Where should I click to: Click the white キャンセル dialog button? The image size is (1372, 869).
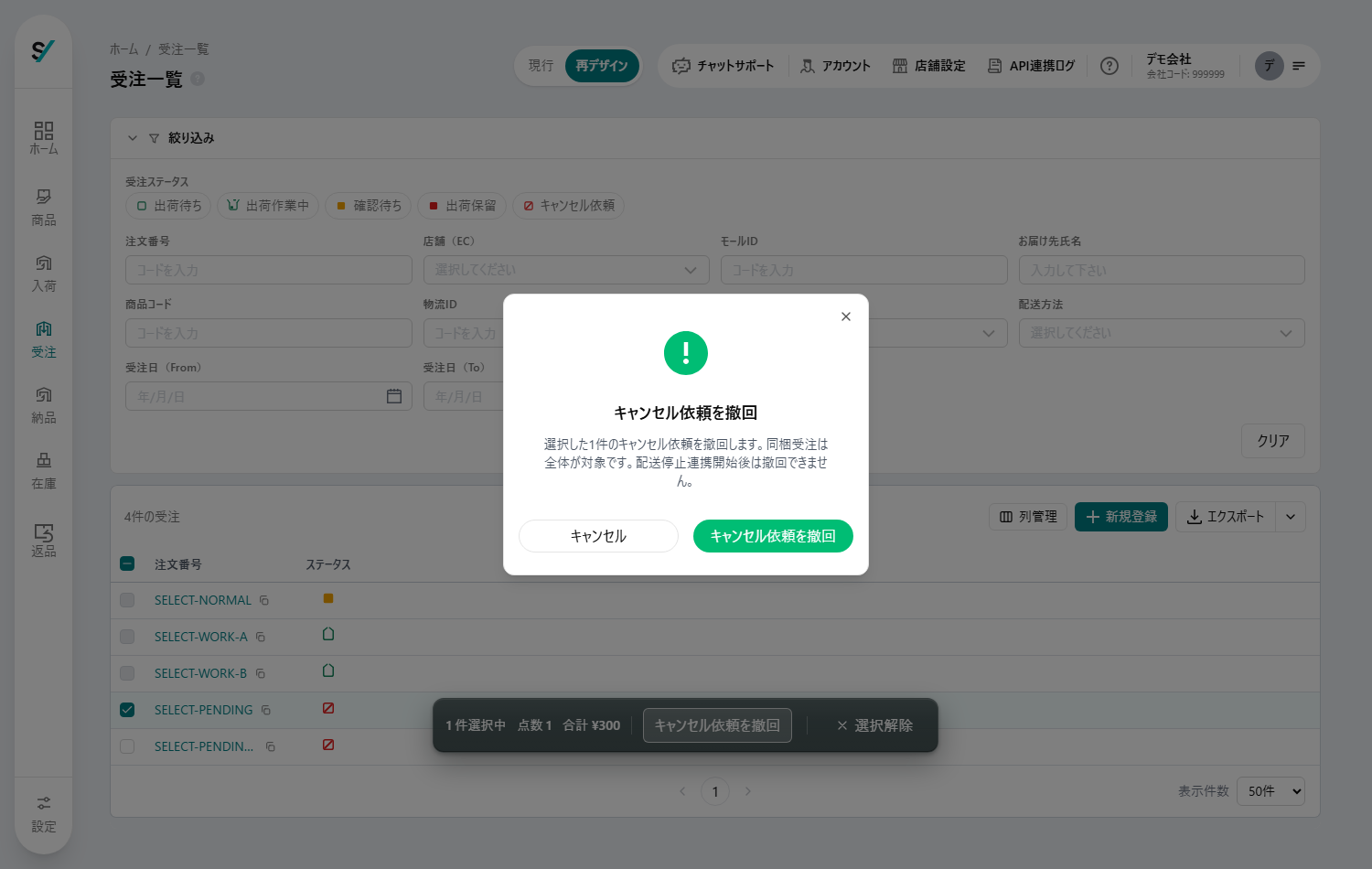[x=598, y=536]
